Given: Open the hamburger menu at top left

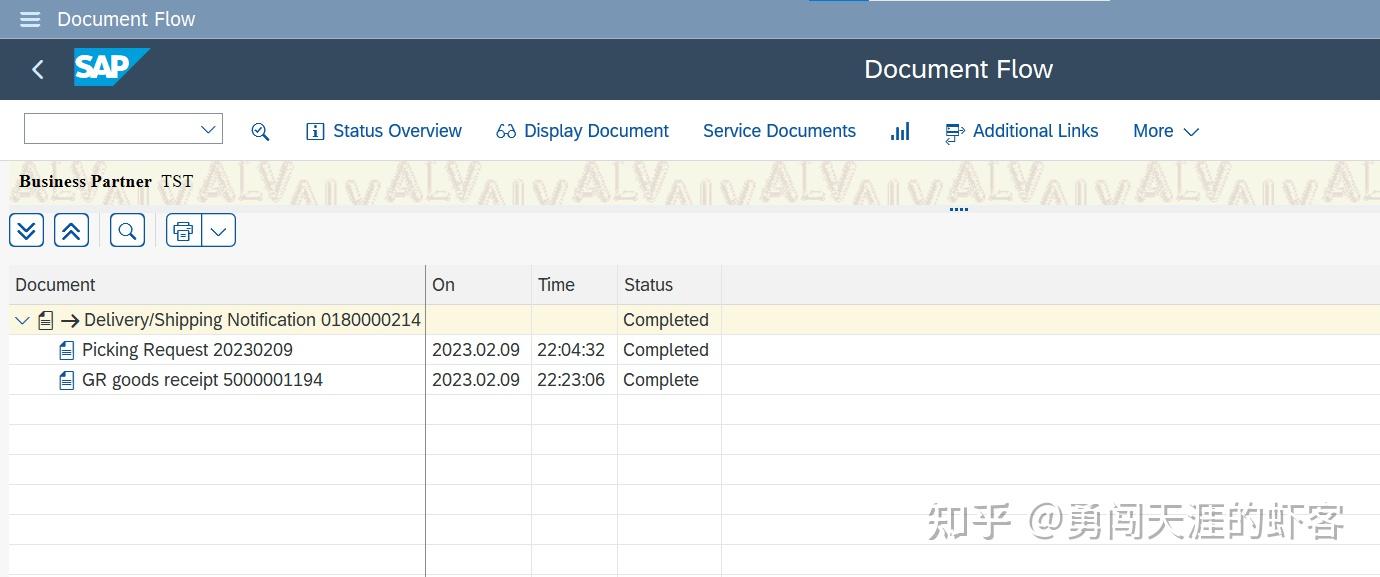Looking at the screenshot, I should 29,18.
